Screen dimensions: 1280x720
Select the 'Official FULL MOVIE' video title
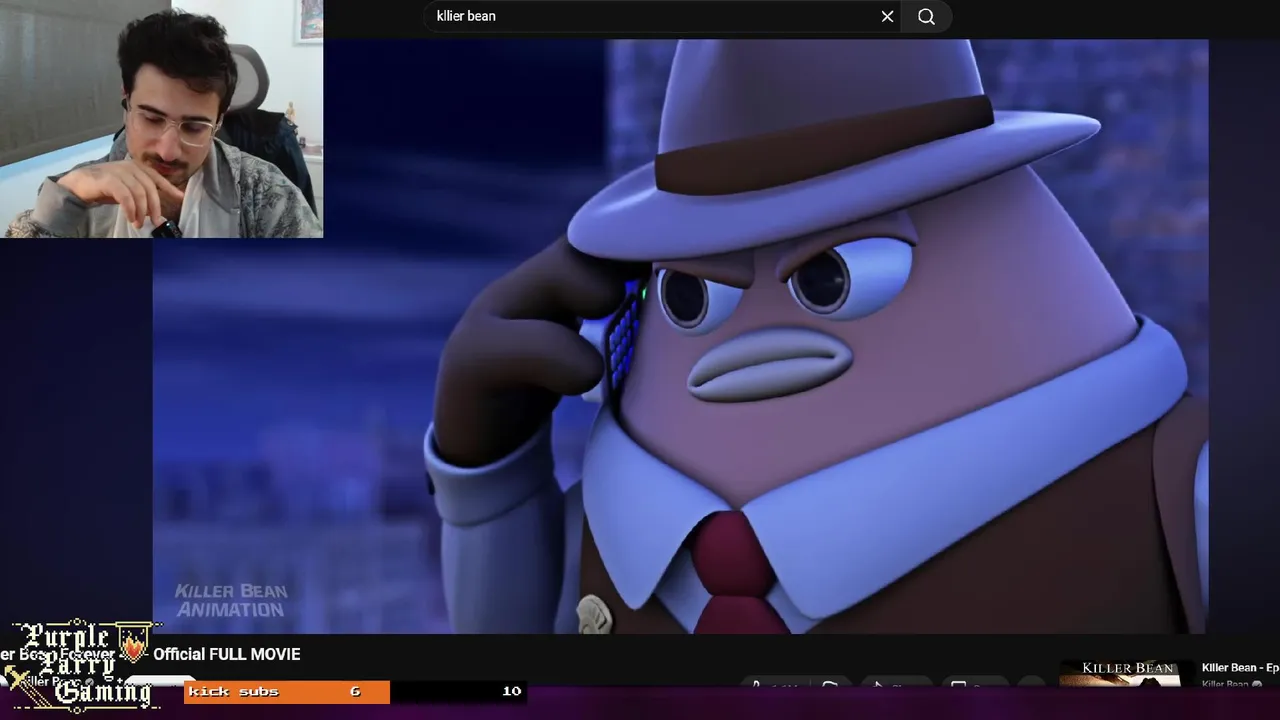226,654
